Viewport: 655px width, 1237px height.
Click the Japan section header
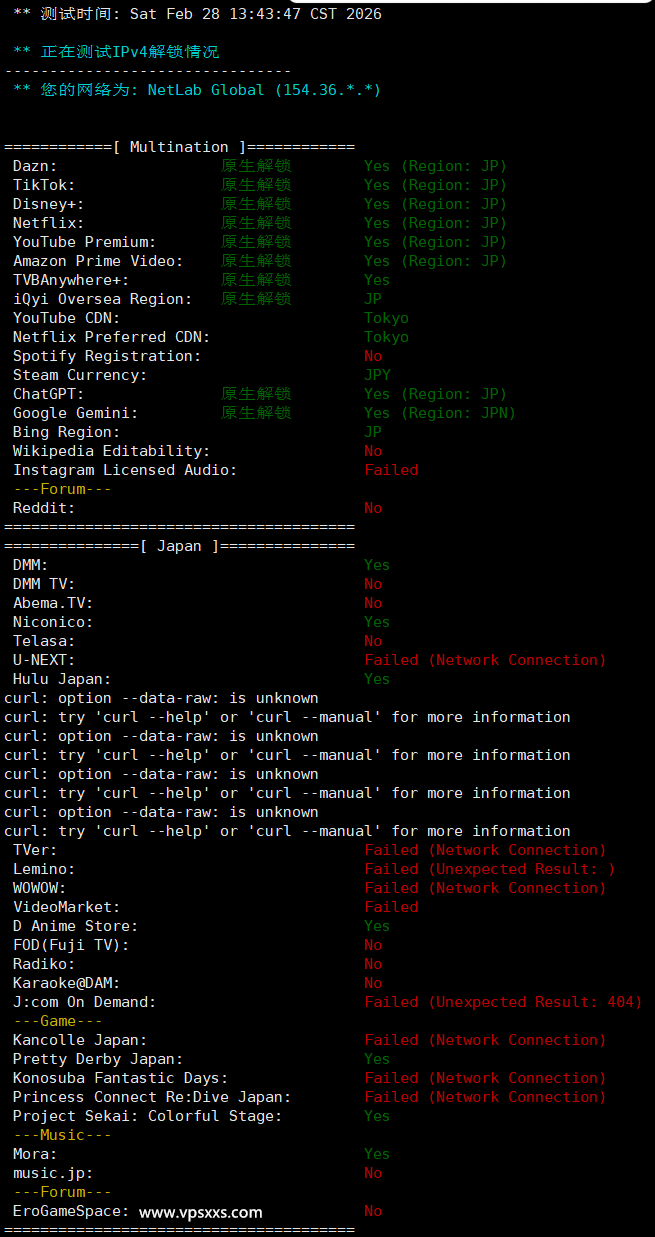[x=179, y=546]
